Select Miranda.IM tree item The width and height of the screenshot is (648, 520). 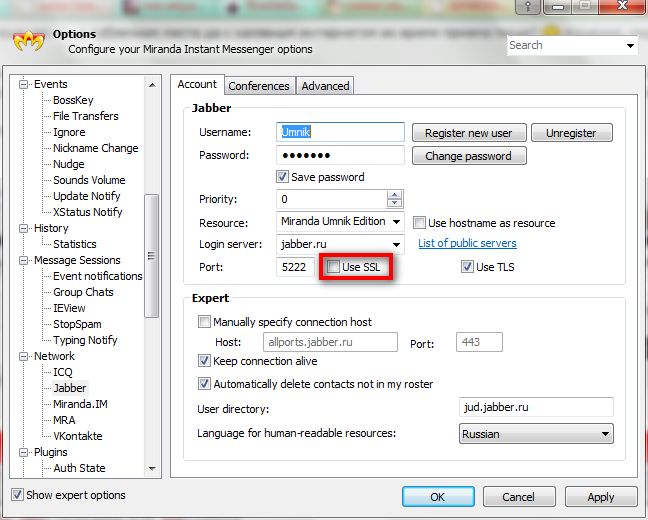pyautogui.click(x=80, y=404)
